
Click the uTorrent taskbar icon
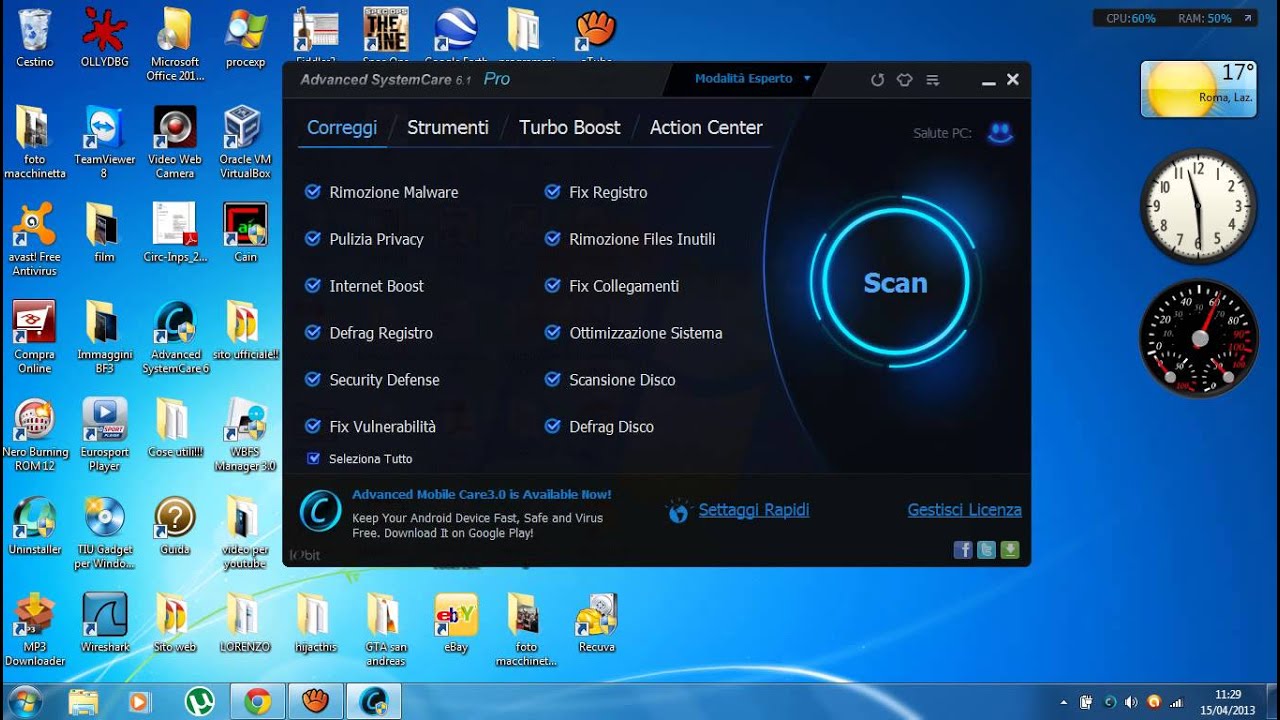click(x=200, y=701)
